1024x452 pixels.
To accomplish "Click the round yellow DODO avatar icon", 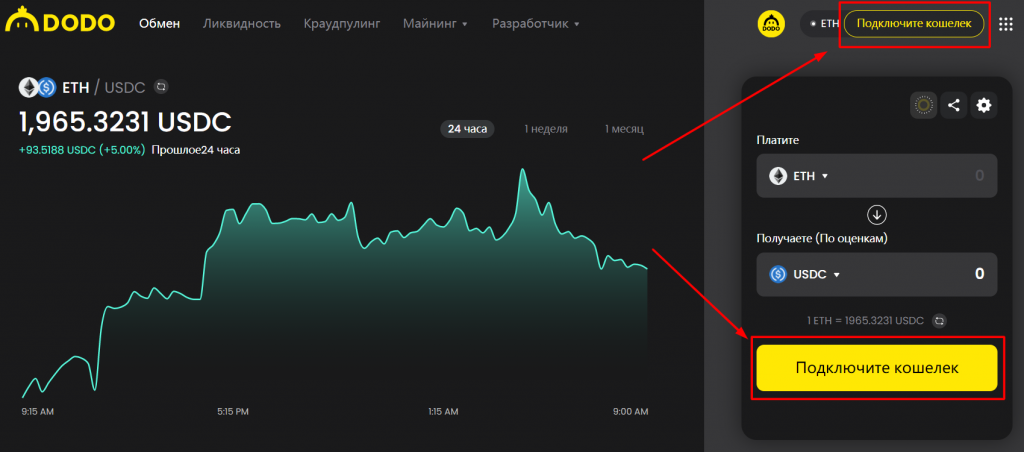I will (x=771, y=24).
